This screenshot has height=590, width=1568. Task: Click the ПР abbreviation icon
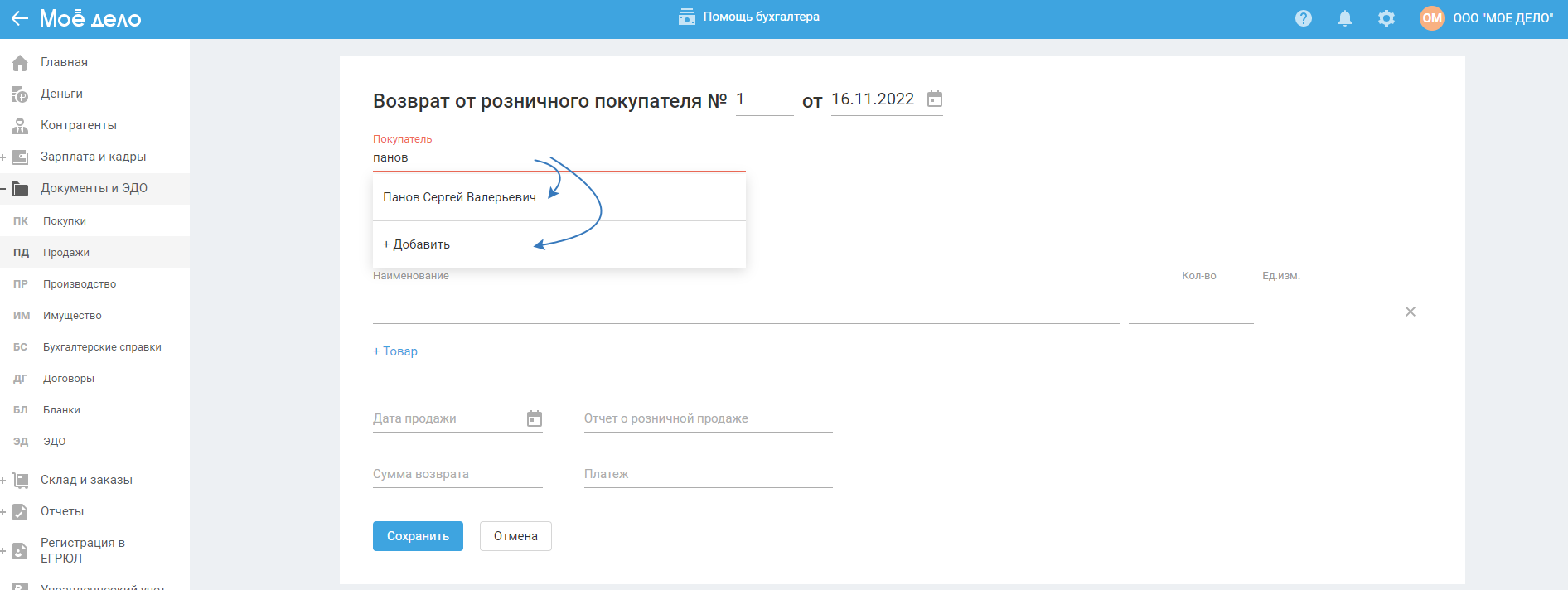pos(21,284)
